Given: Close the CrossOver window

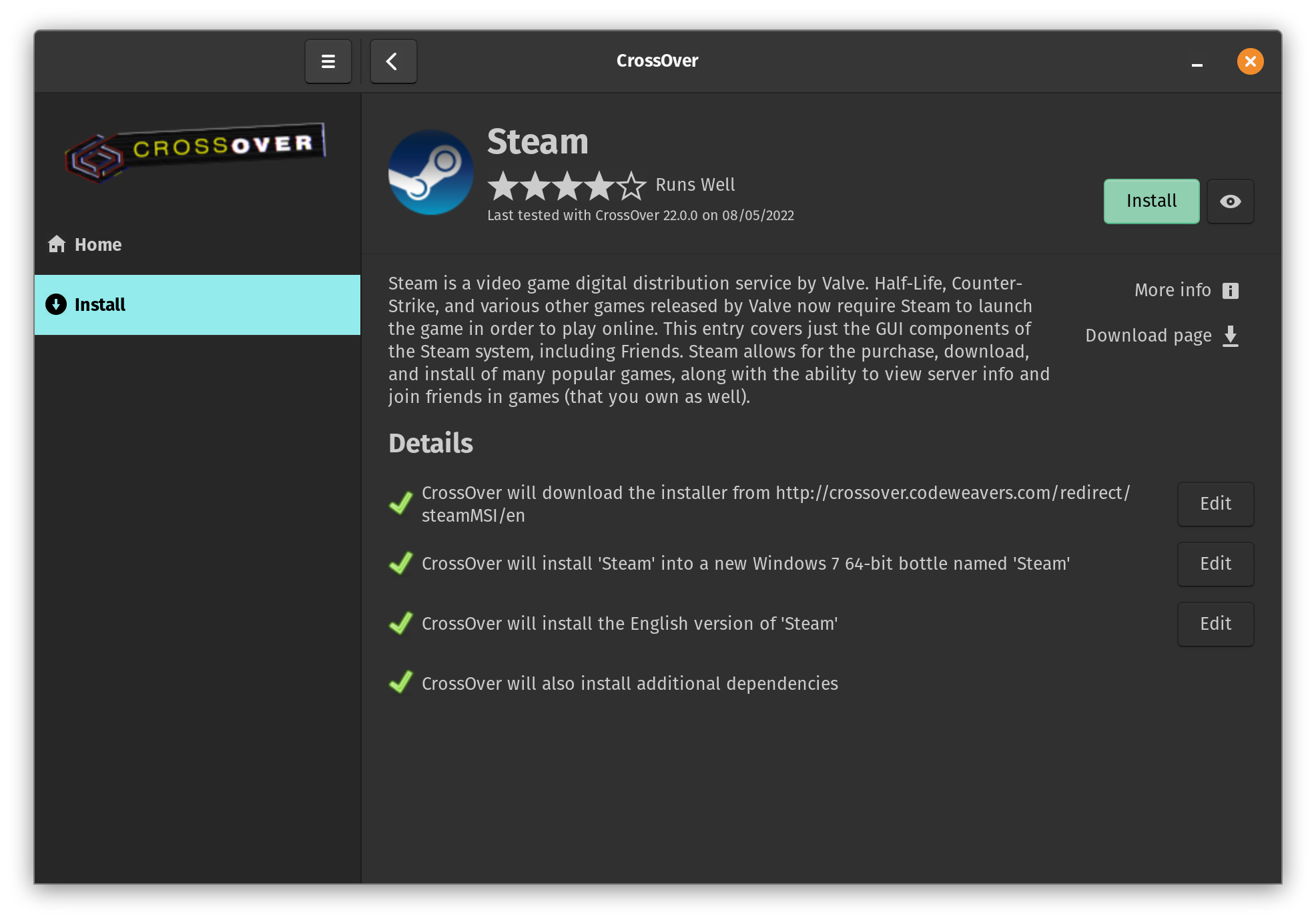Looking at the screenshot, I should [1250, 61].
